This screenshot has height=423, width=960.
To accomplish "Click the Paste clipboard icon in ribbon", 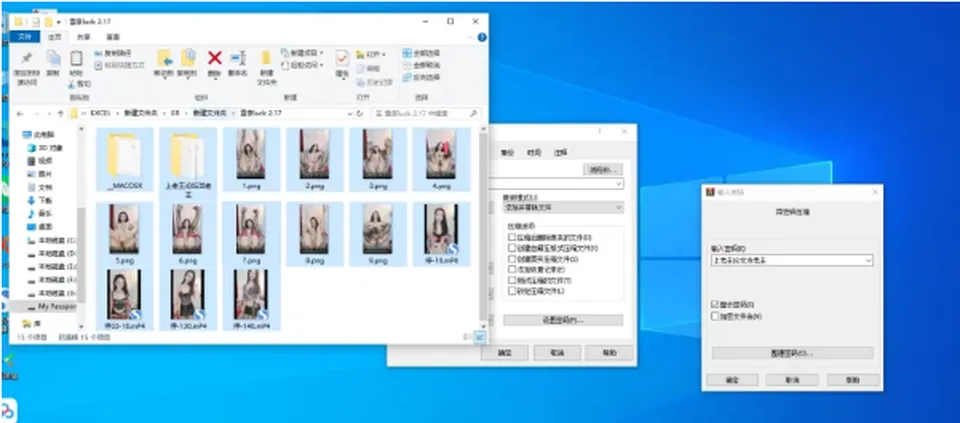I will 76,63.
